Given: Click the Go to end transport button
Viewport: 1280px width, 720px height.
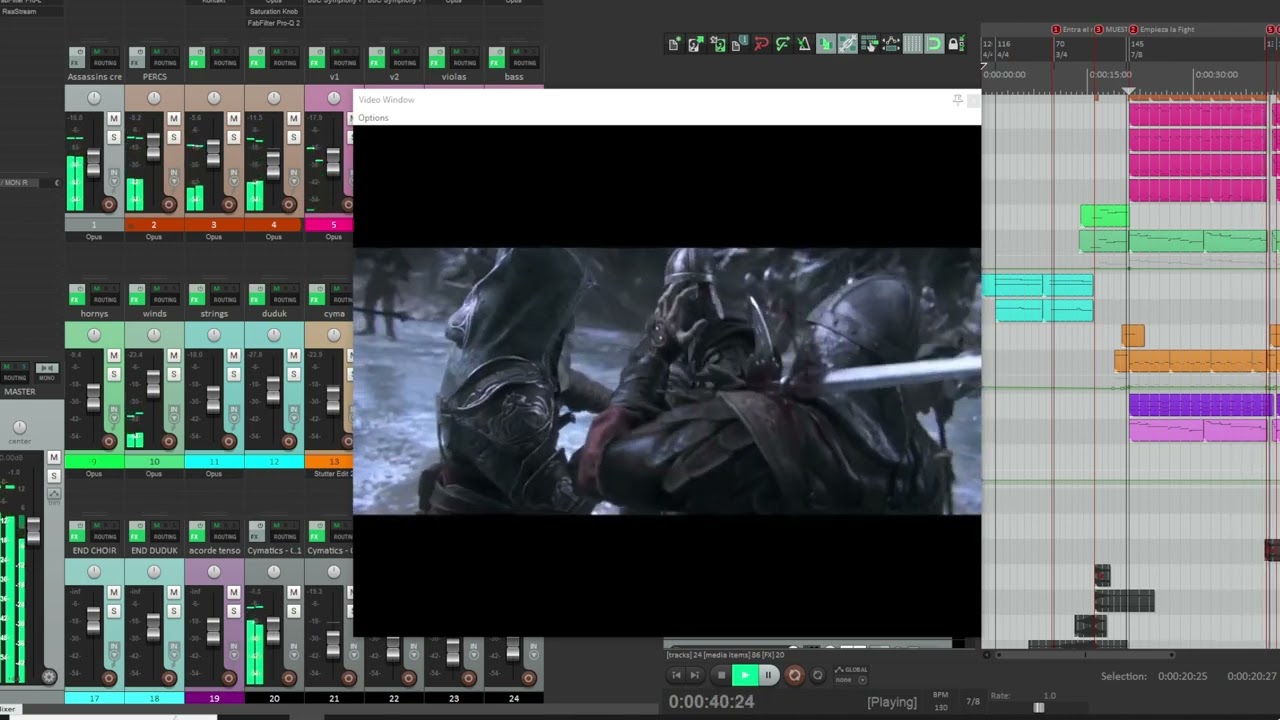Looking at the screenshot, I should tap(694, 675).
